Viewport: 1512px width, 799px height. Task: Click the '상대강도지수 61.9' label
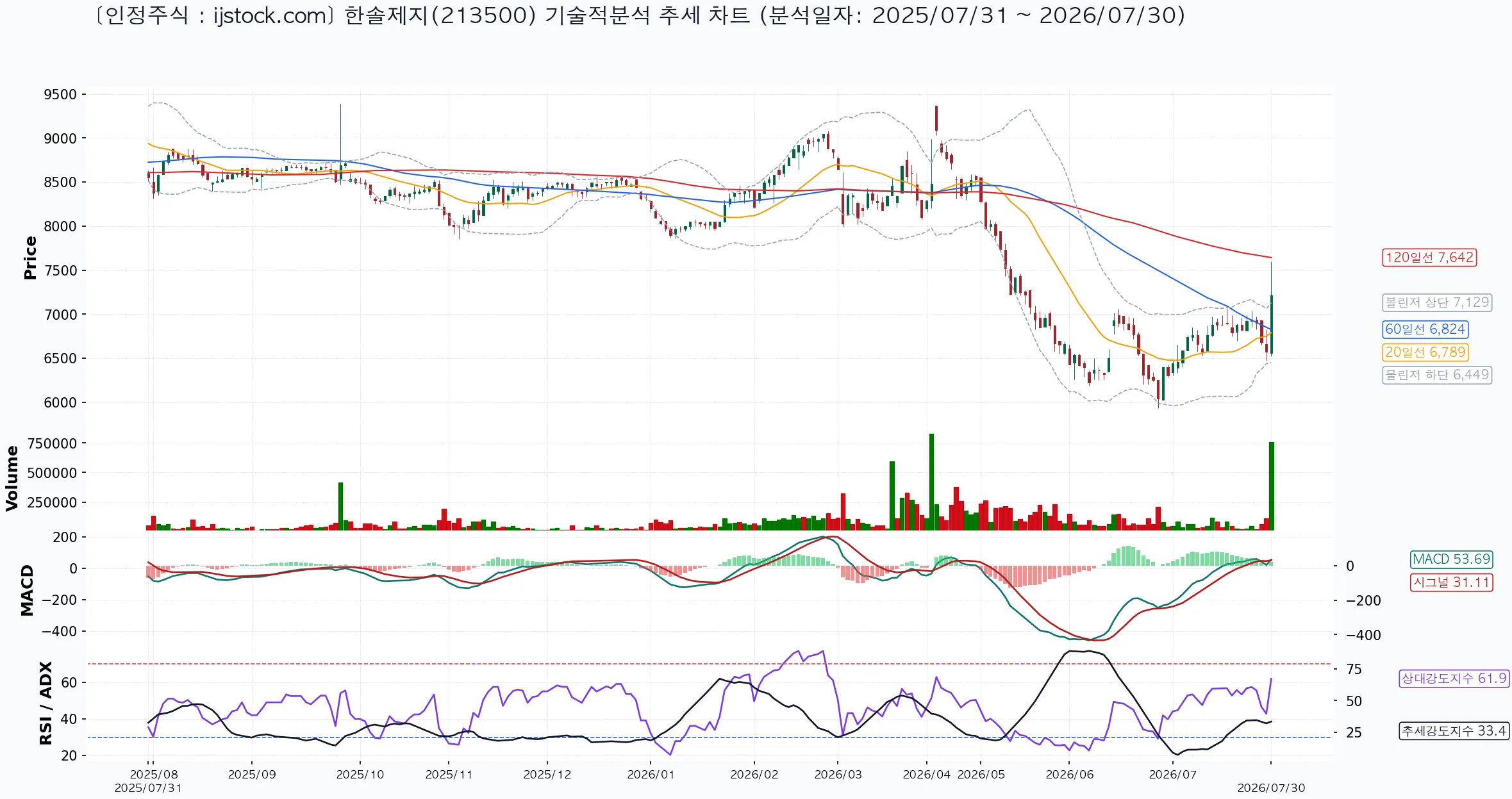pyautogui.click(x=1454, y=679)
